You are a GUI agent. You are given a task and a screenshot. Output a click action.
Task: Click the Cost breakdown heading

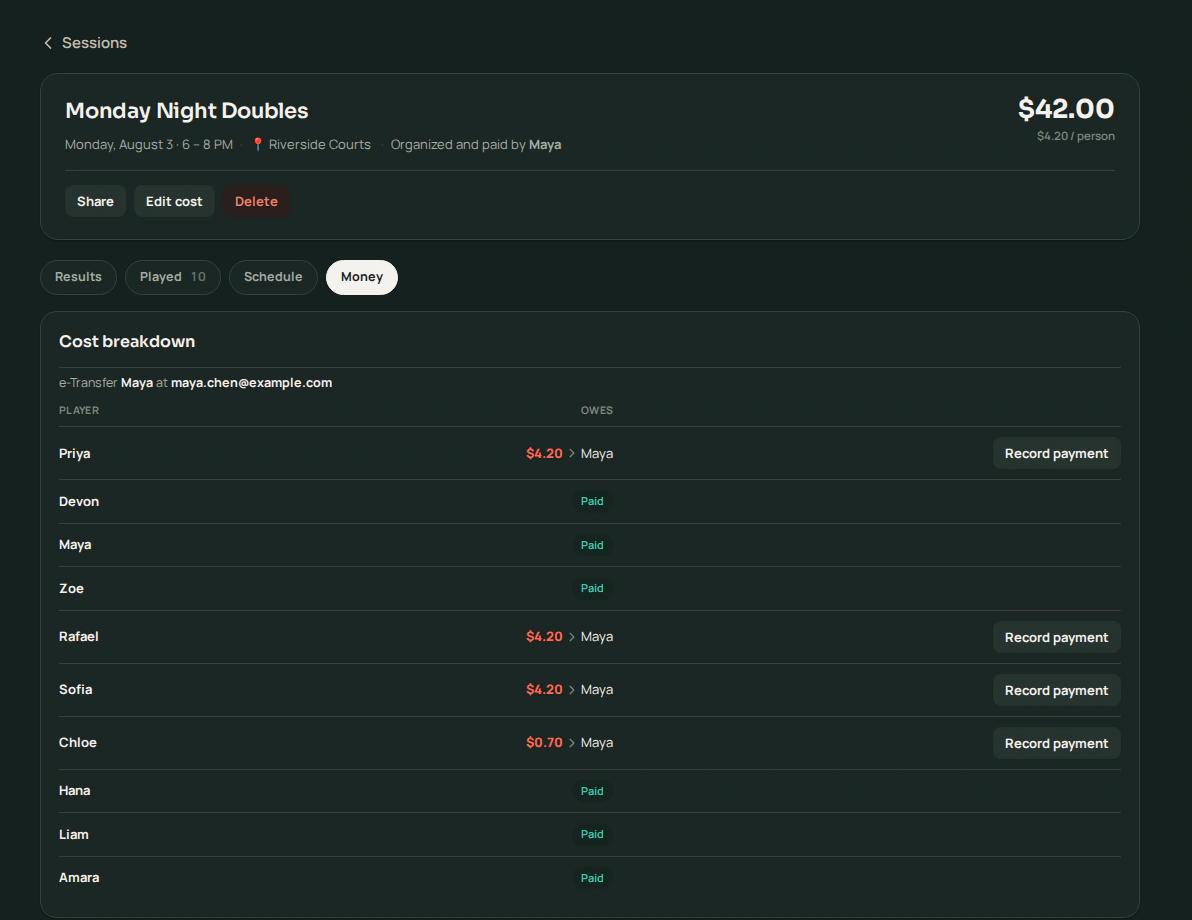click(x=127, y=341)
